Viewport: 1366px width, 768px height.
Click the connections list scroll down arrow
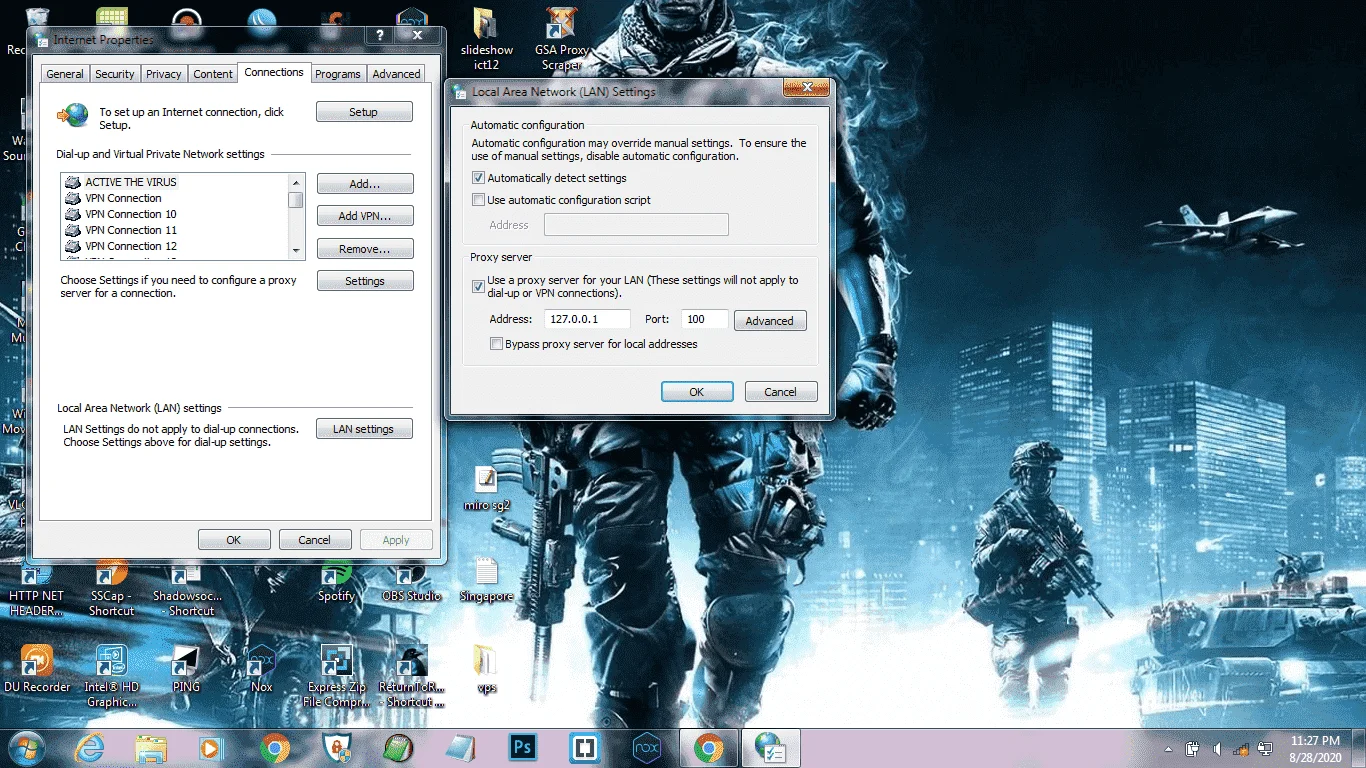tap(297, 251)
